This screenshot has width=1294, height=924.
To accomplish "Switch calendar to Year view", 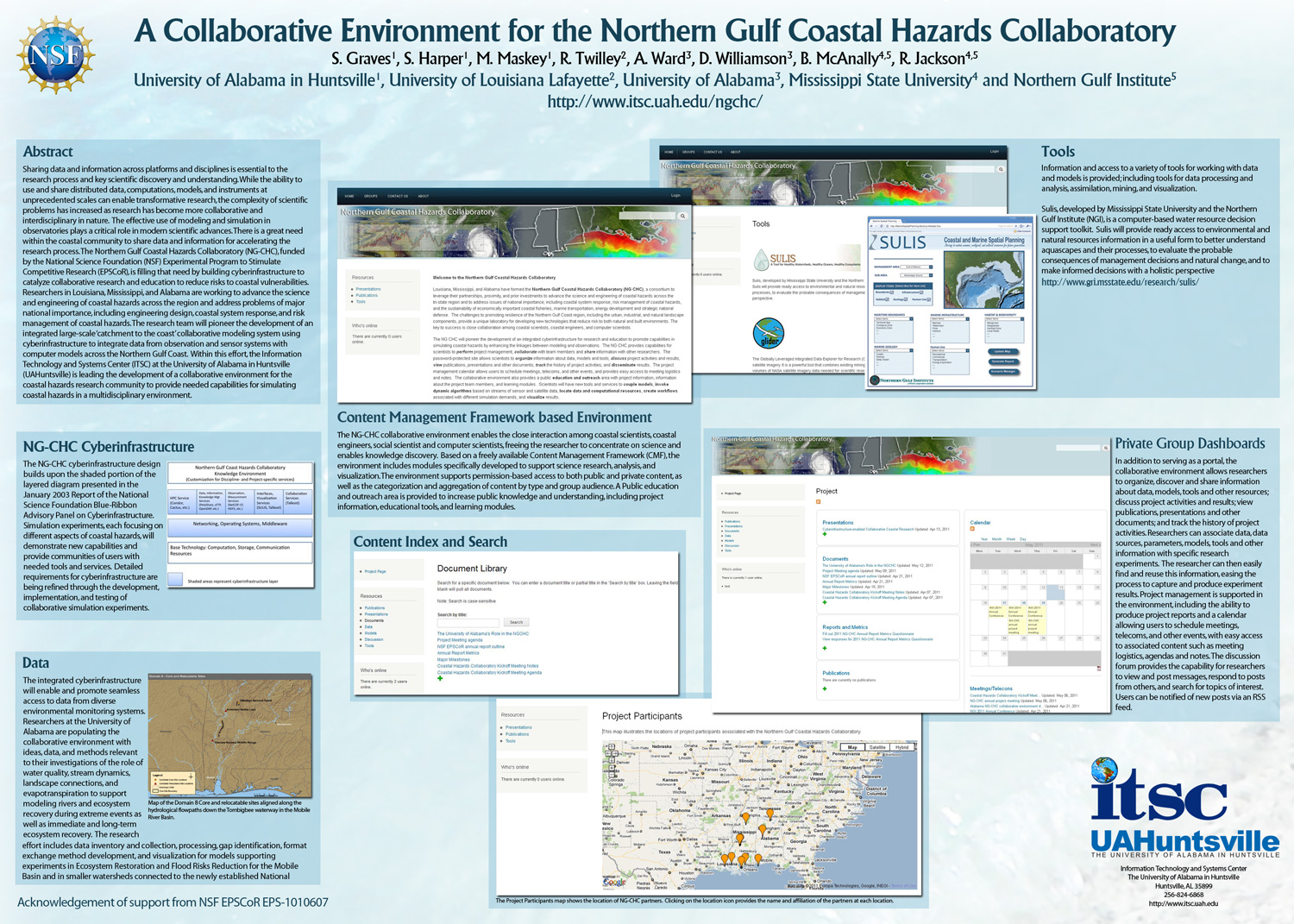I will point(984,538).
